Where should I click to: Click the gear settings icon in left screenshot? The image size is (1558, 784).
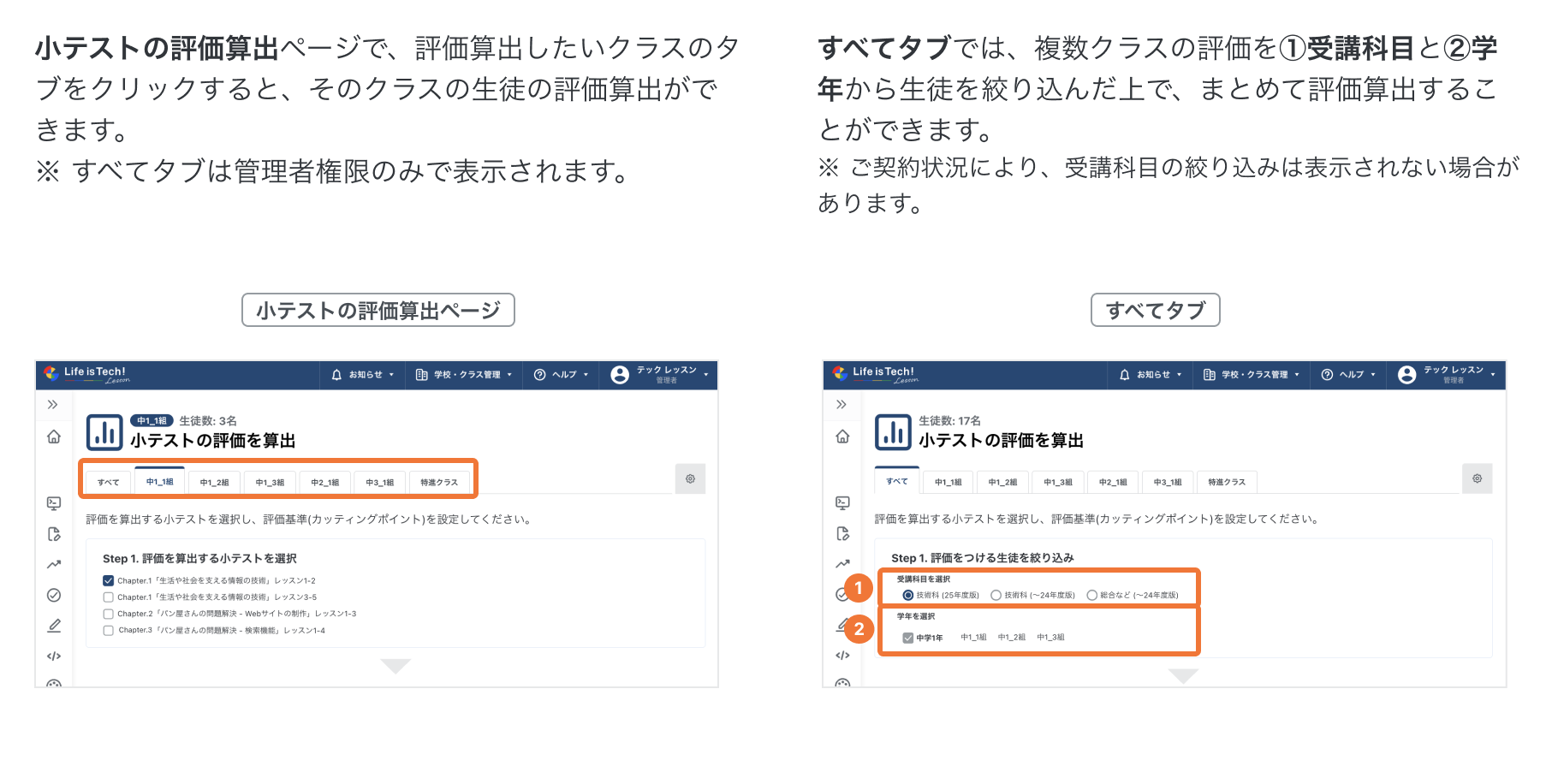tap(690, 479)
